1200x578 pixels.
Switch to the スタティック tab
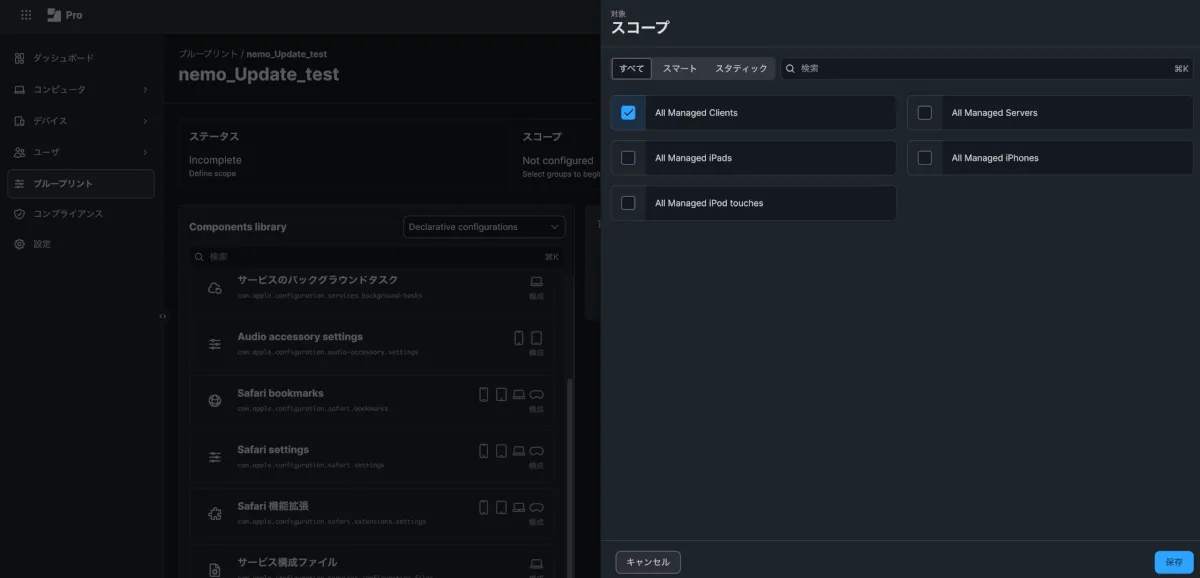click(741, 69)
